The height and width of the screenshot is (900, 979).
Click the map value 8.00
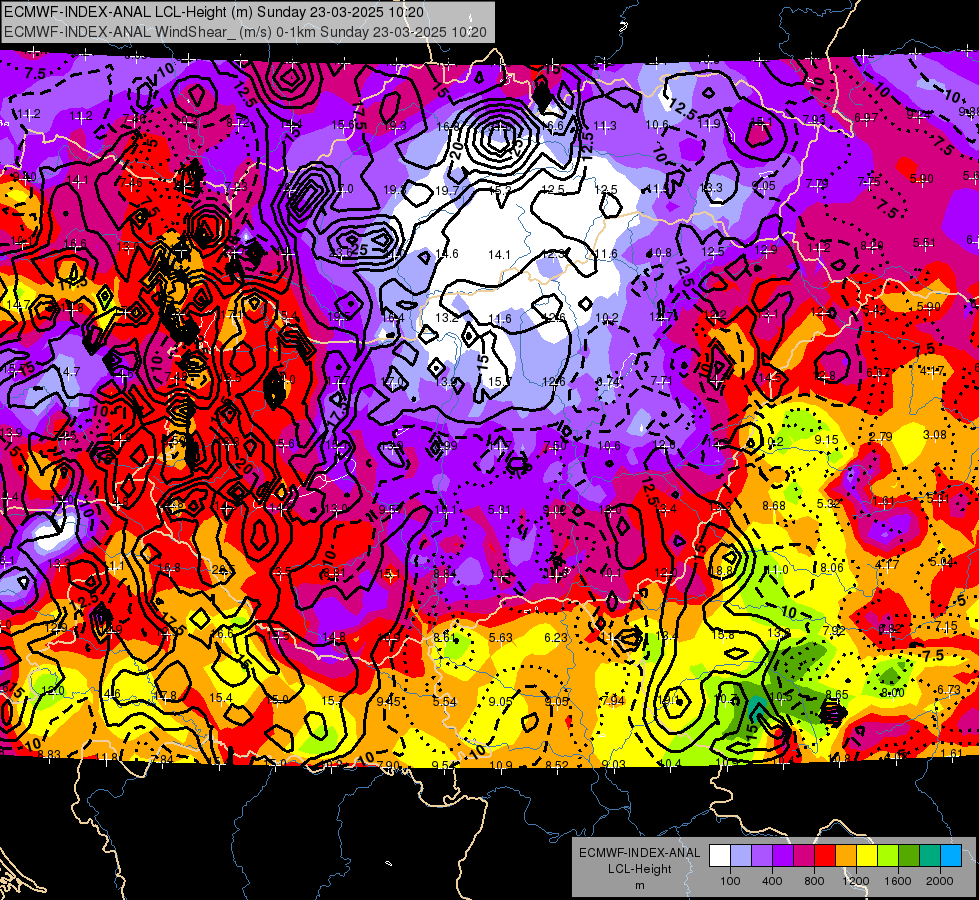coord(892,693)
